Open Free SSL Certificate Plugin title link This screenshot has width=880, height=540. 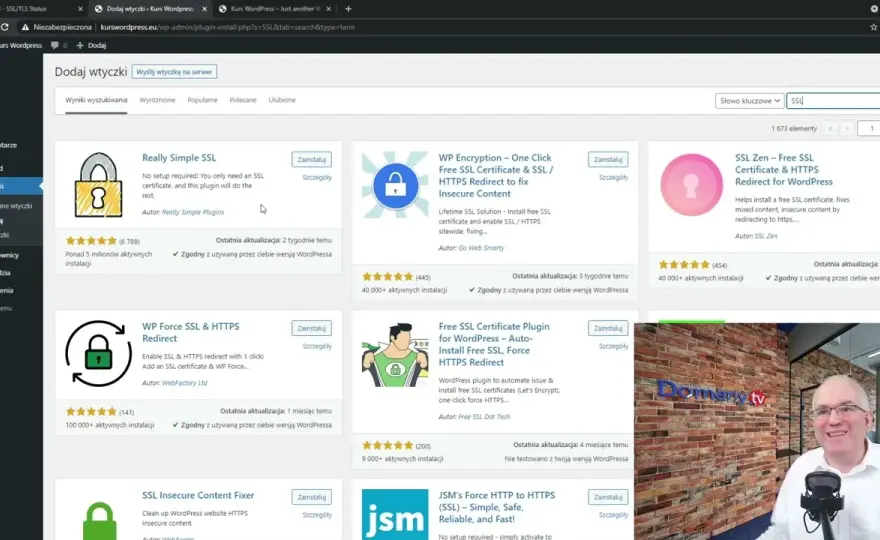click(x=494, y=344)
